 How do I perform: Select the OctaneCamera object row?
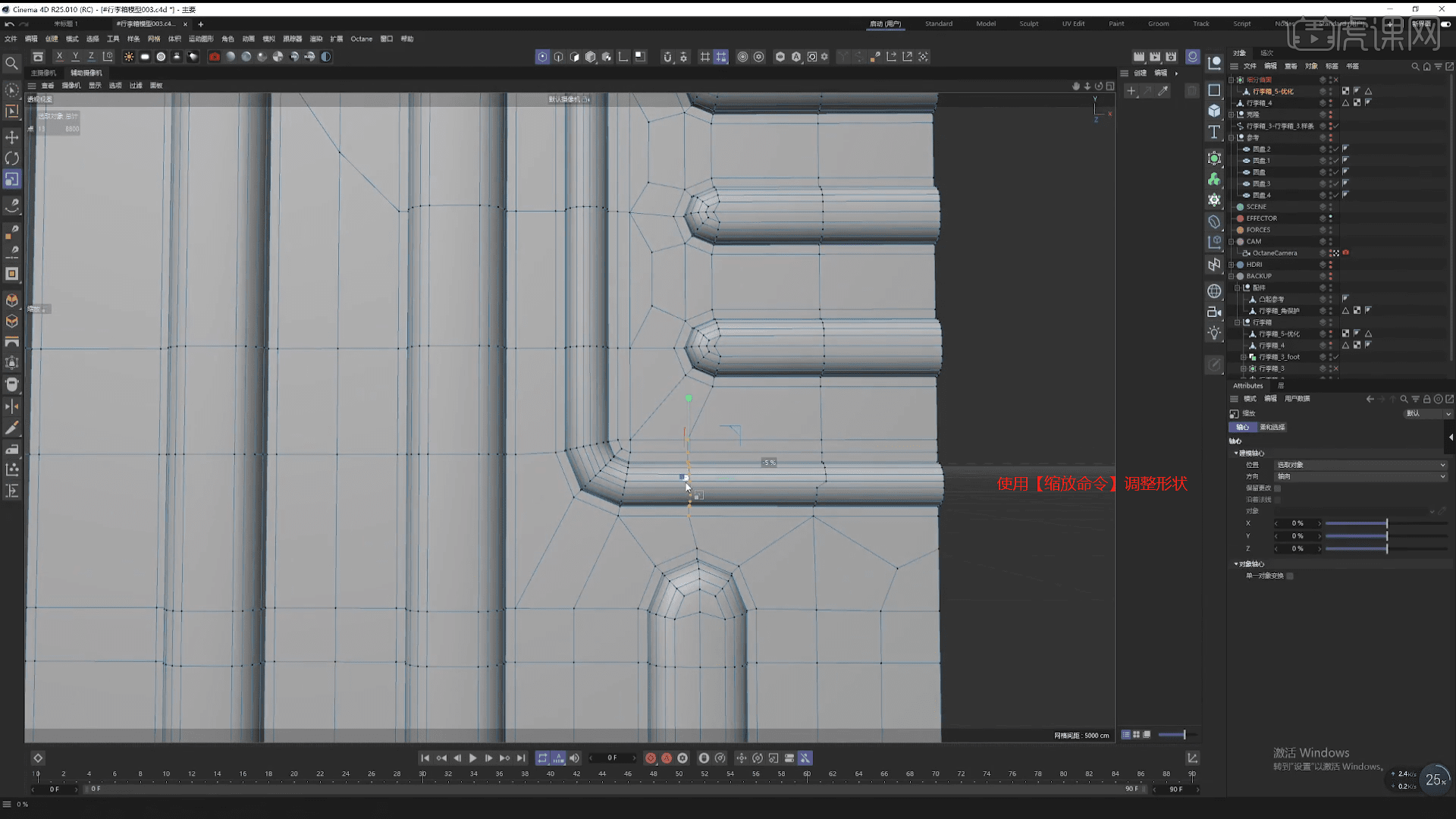click(1274, 253)
